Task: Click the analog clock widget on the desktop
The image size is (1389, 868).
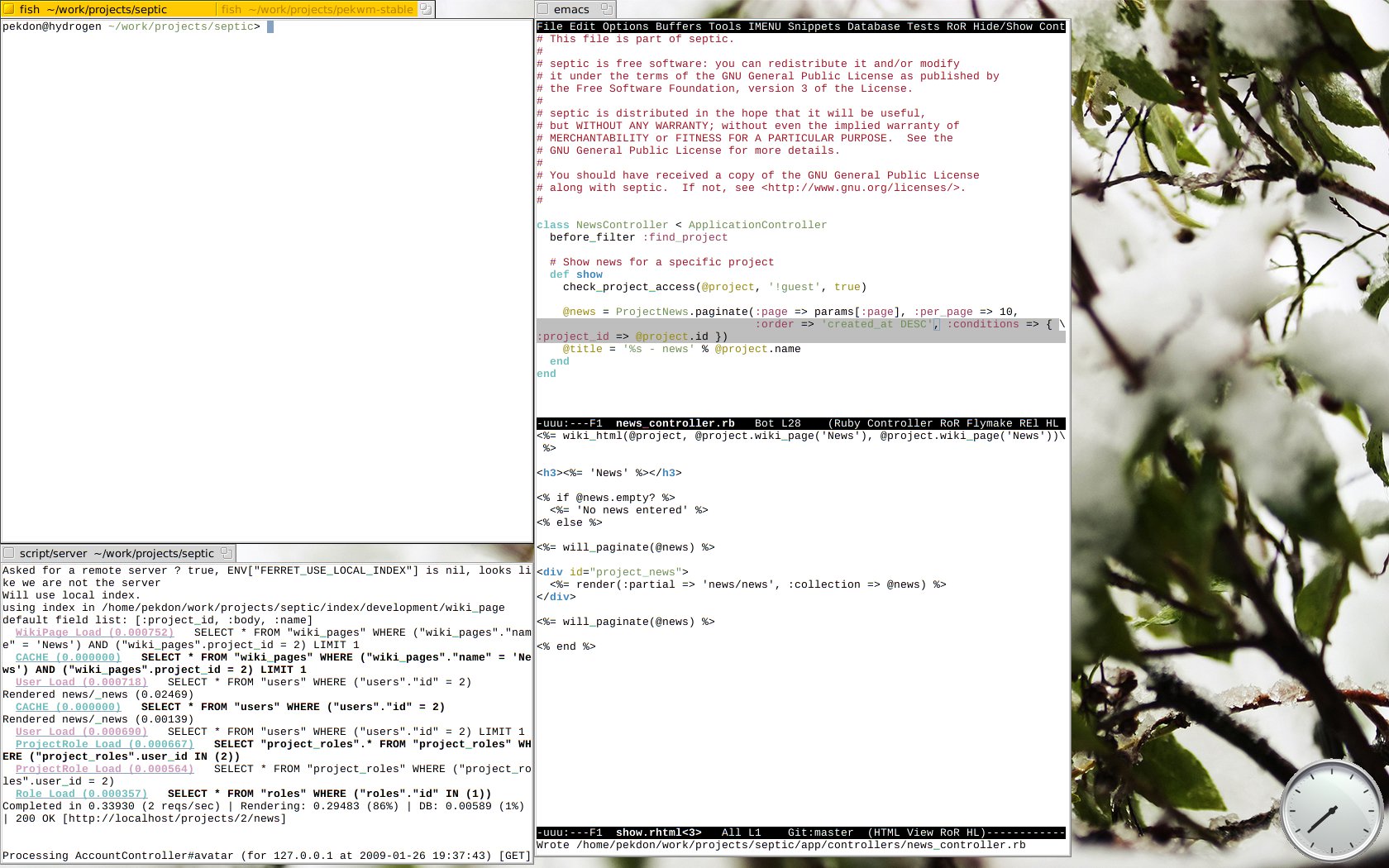Action: [1333, 812]
